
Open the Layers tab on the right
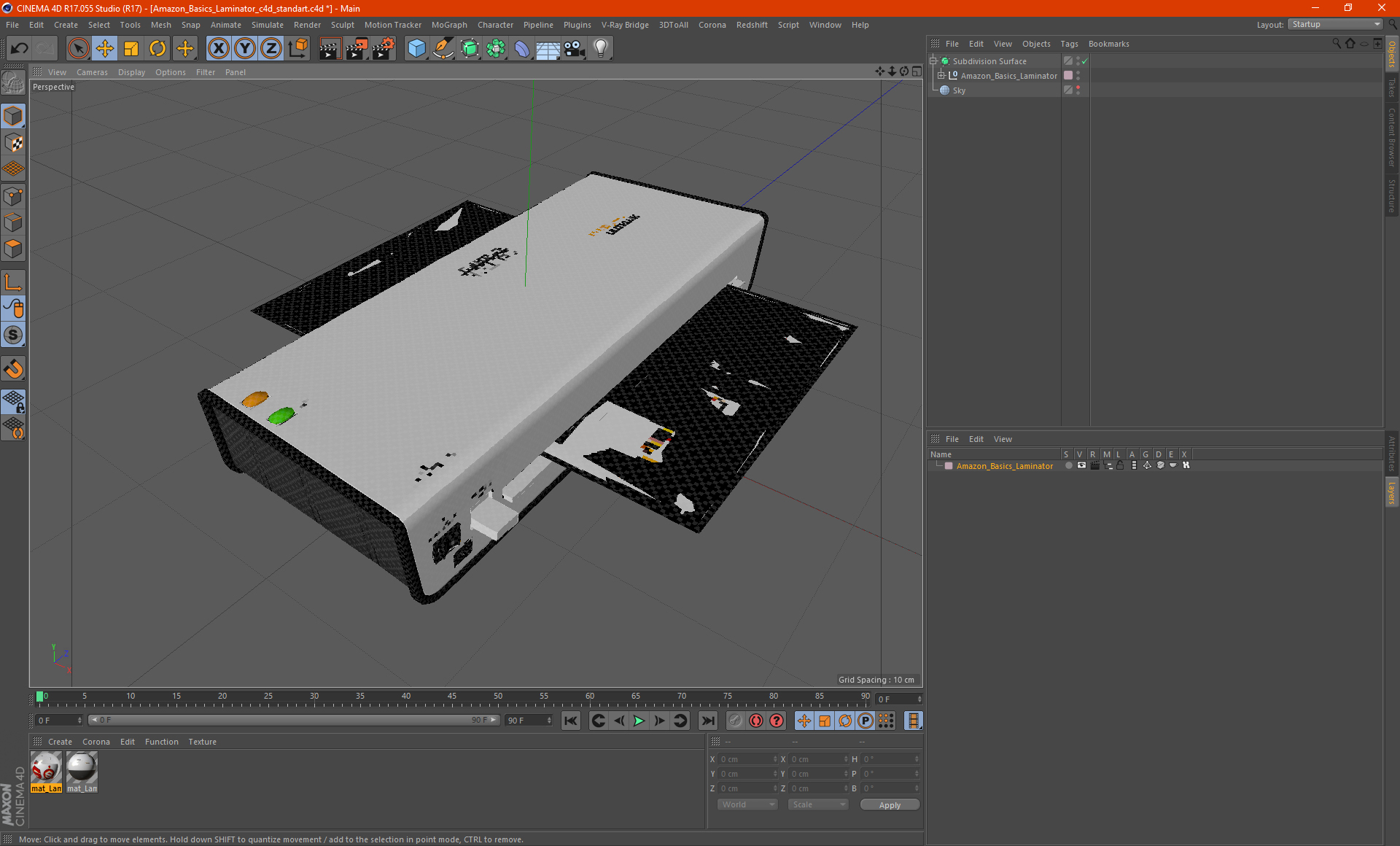point(1392,492)
